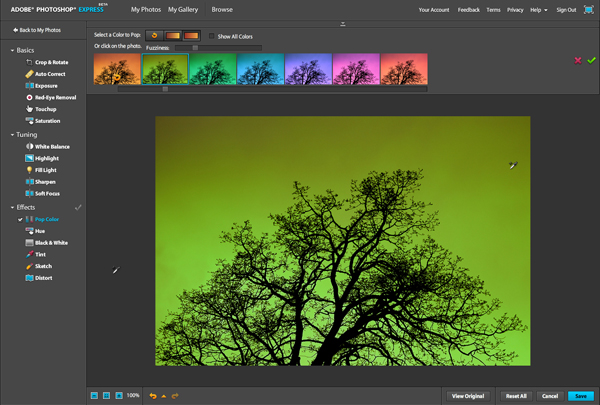The image size is (600, 405).
Task: Click Sign Out
Action: click(566, 10)
